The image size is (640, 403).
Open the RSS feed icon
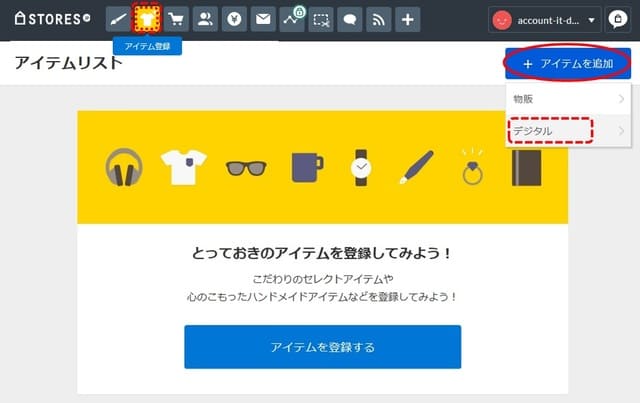point(379,19)
